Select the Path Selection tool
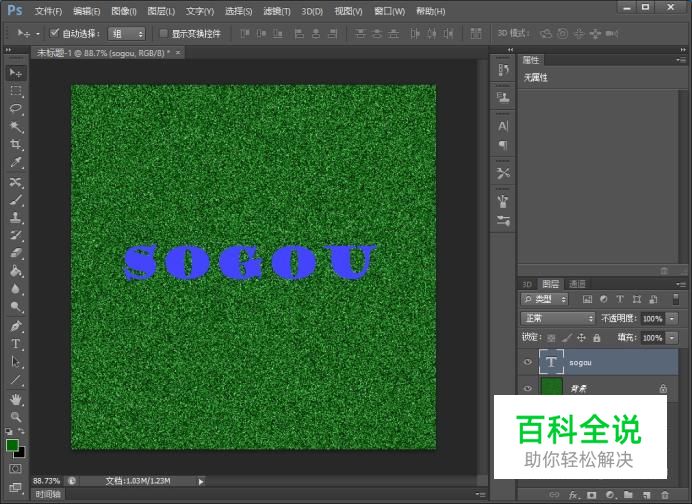This screenshot has height=504, width=692. click(x=16, y=362)
